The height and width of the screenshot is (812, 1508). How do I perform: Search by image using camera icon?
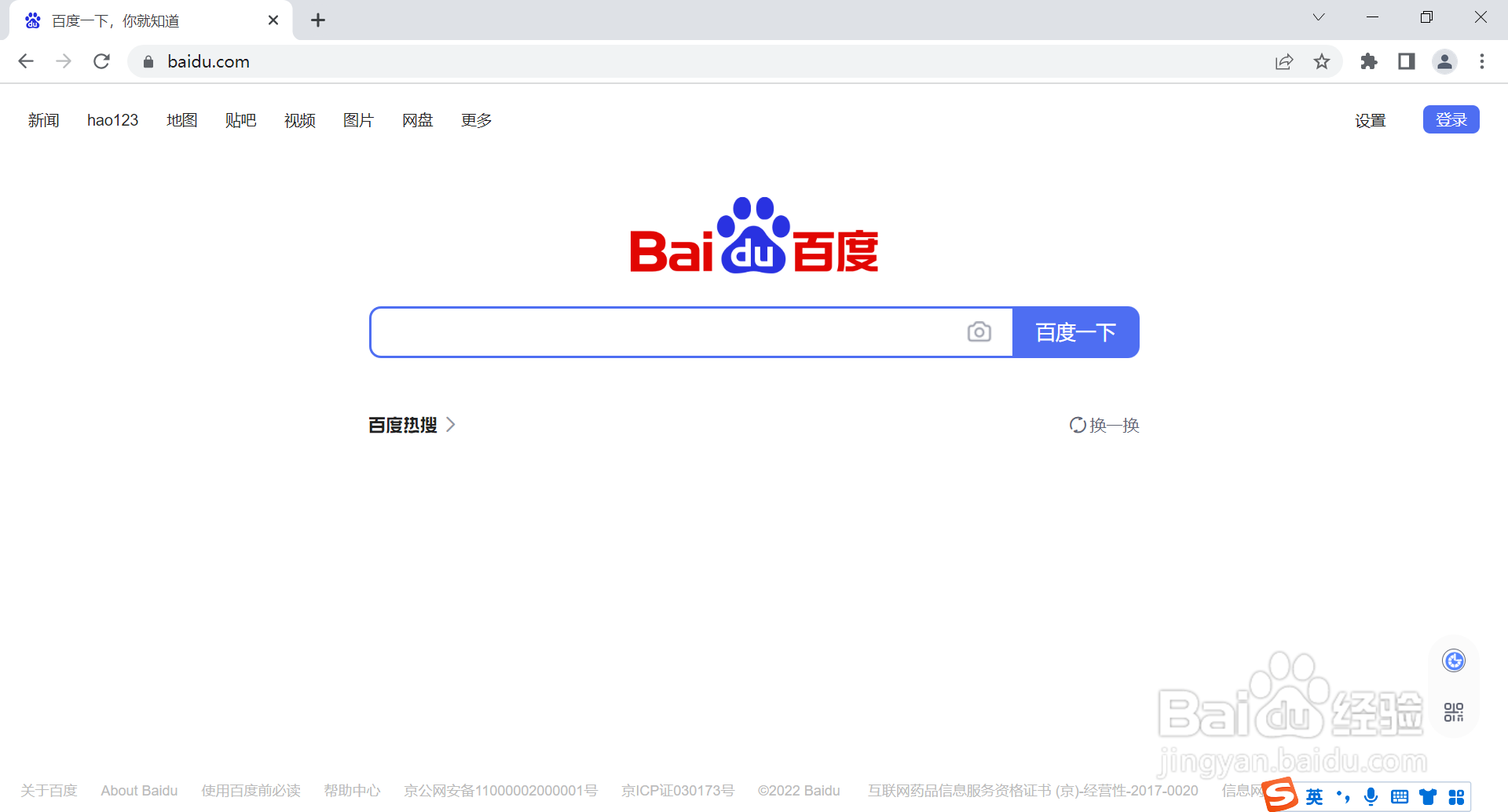(979, 332)
